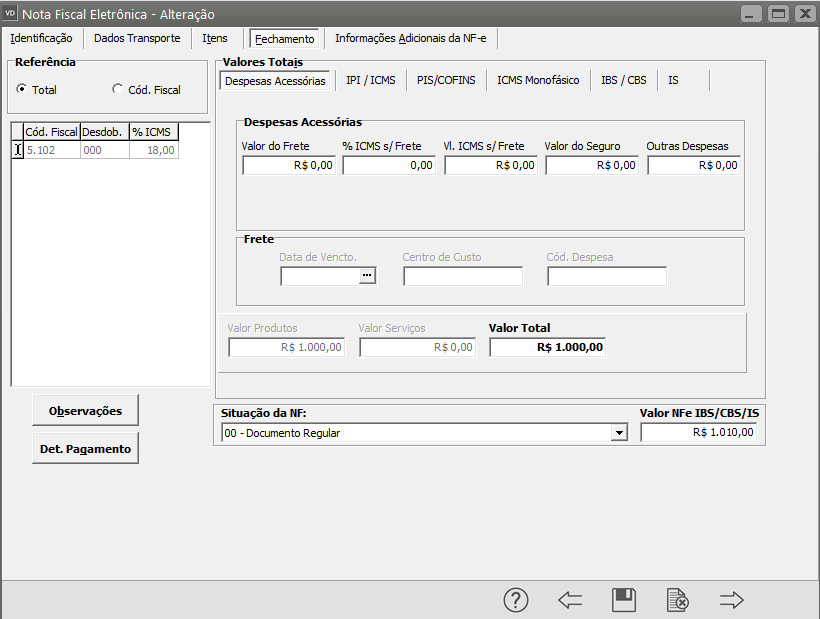
Task: Expand the Situação da NF dropdown
Action: coord(619,433)
